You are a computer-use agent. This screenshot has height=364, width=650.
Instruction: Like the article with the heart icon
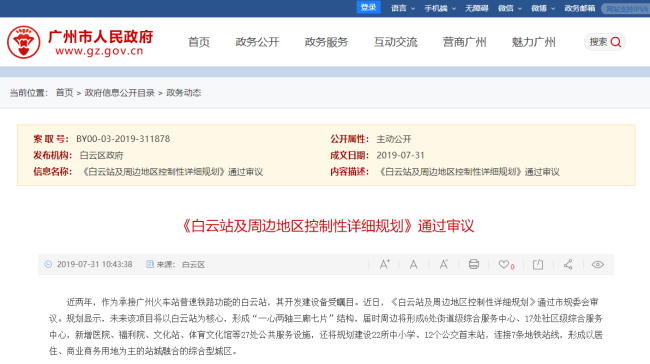(x=504, y=265)
